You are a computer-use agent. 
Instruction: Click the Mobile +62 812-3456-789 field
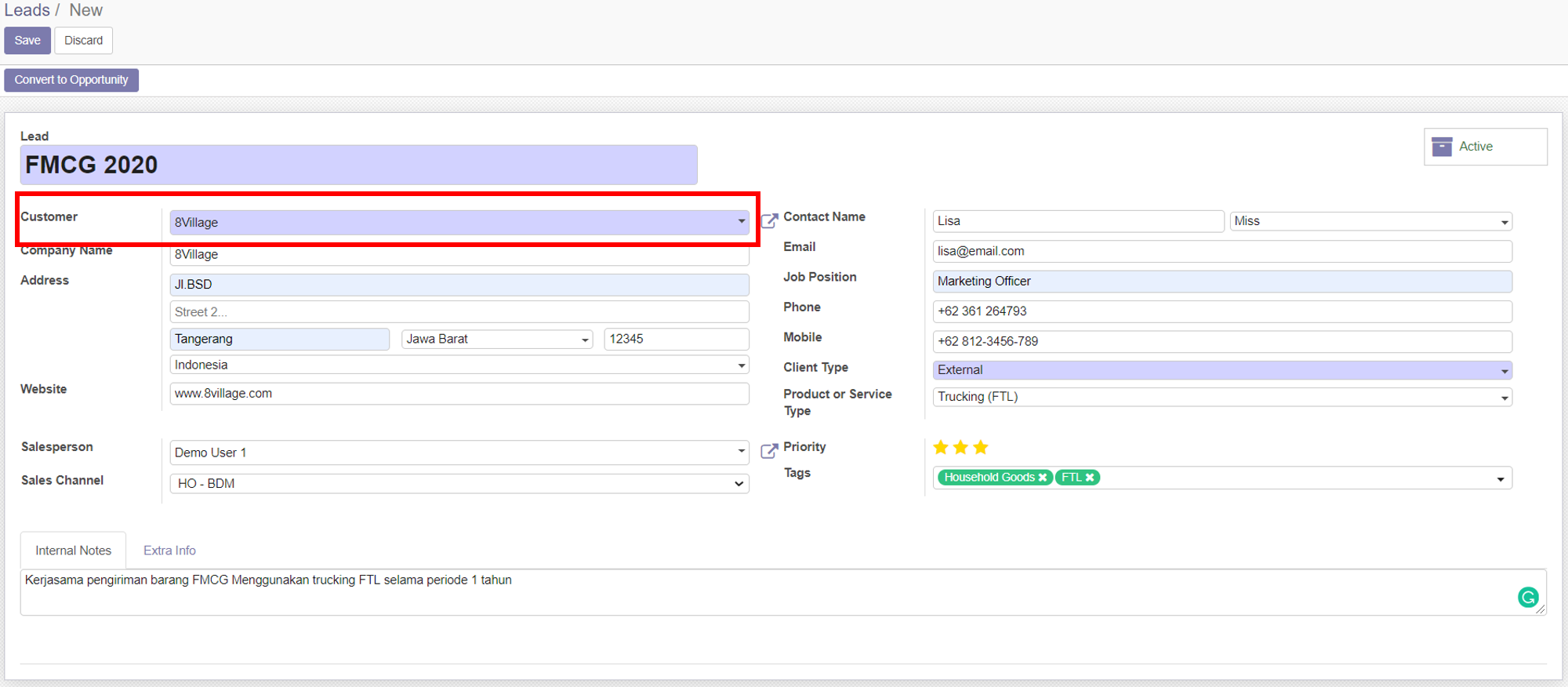click(x=1222, y=342)
